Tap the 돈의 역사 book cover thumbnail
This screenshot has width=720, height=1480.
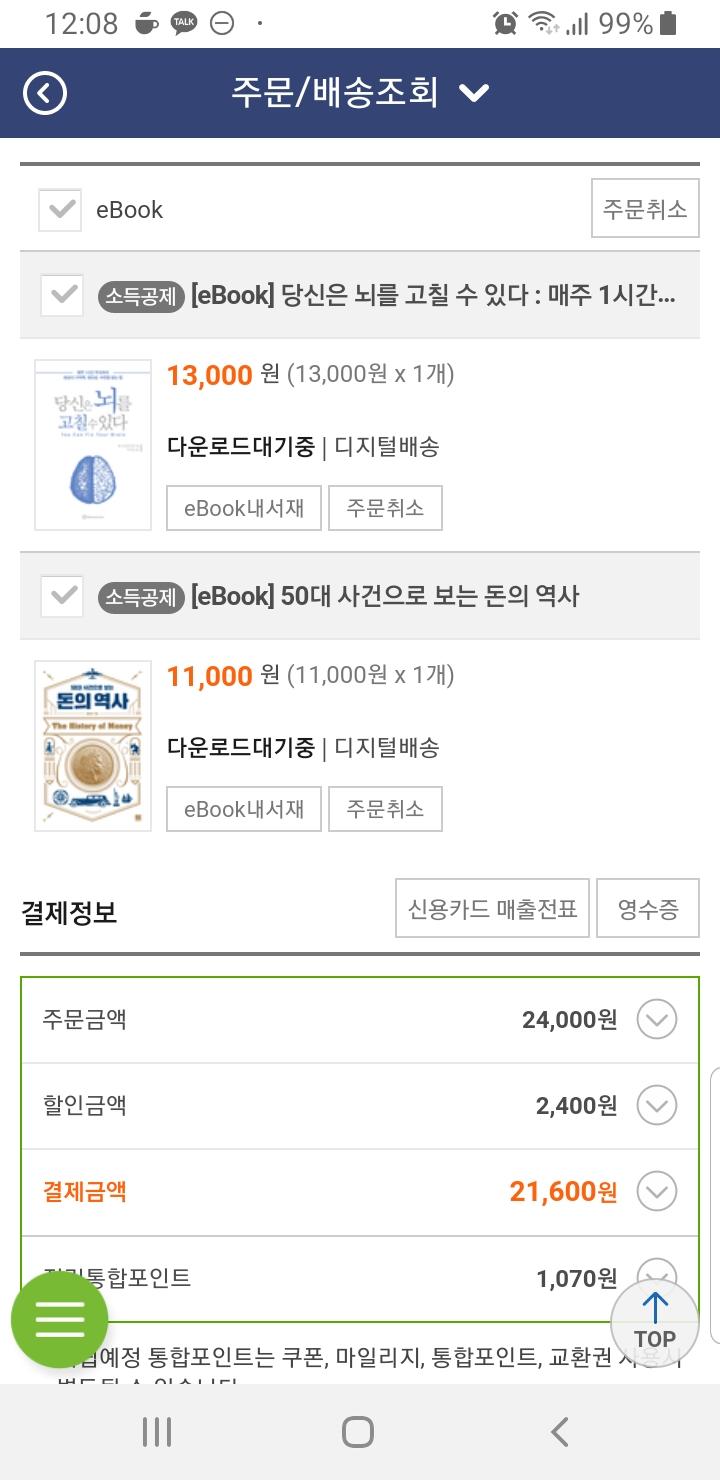[x=93, y=745]
